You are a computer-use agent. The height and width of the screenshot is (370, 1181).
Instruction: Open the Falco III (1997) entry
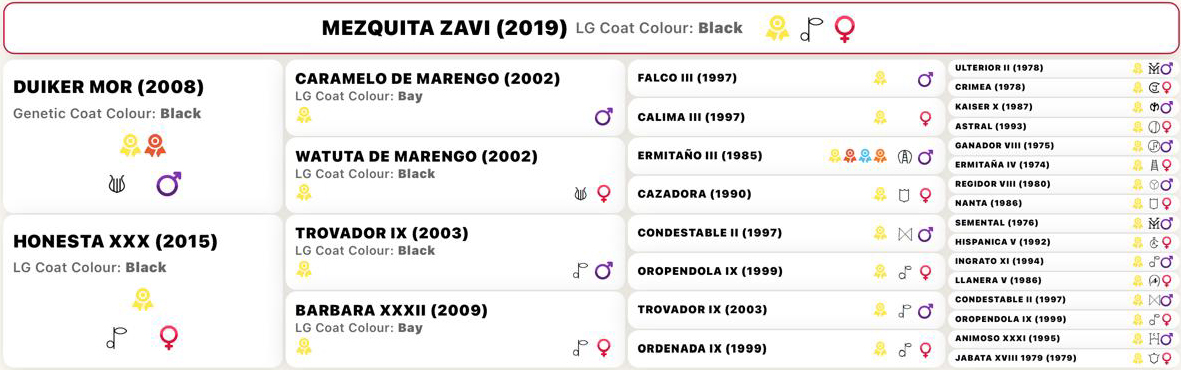coord(784,78)
